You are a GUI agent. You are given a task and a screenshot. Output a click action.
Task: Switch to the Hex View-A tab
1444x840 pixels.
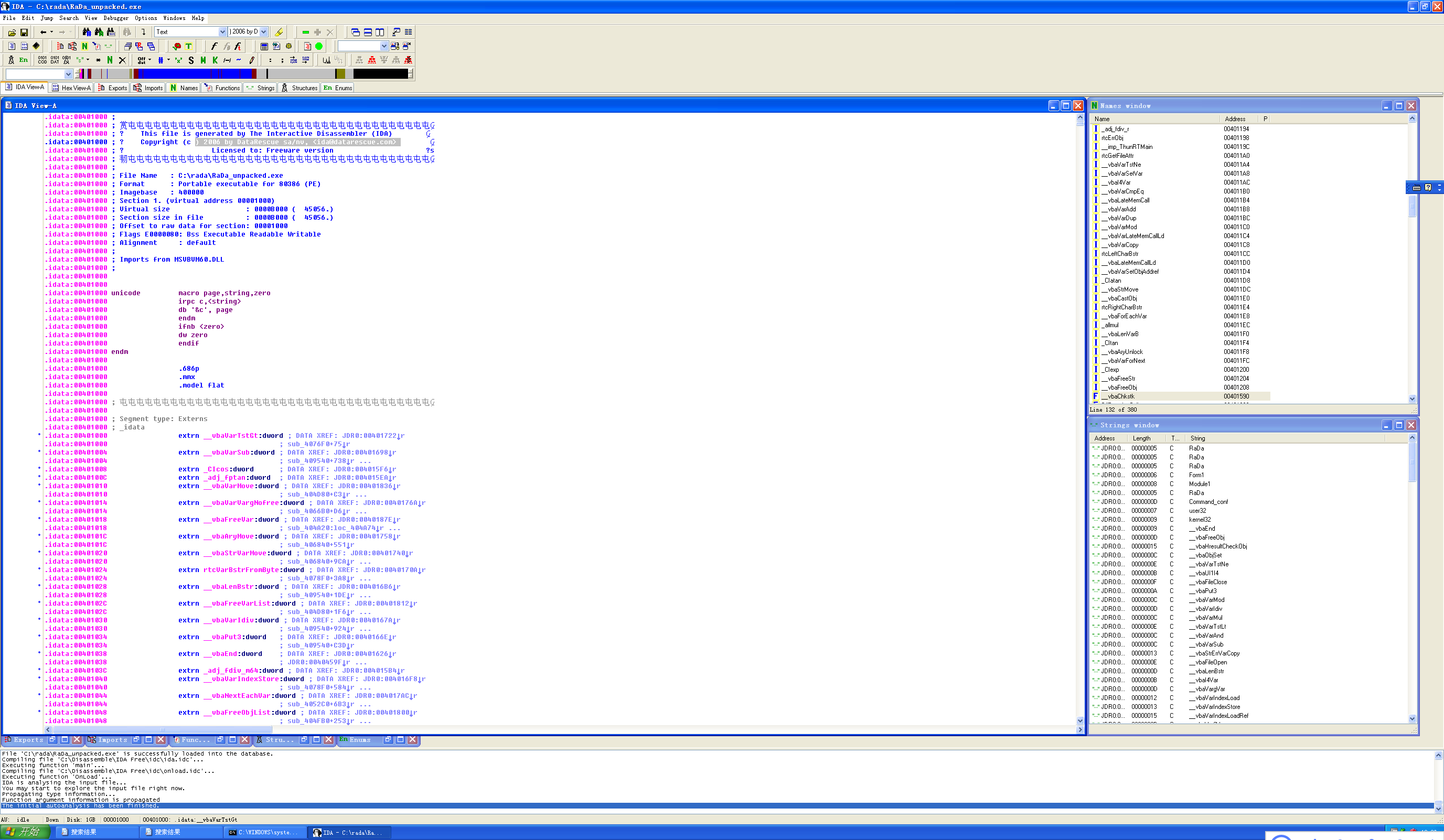coord(72,88)
